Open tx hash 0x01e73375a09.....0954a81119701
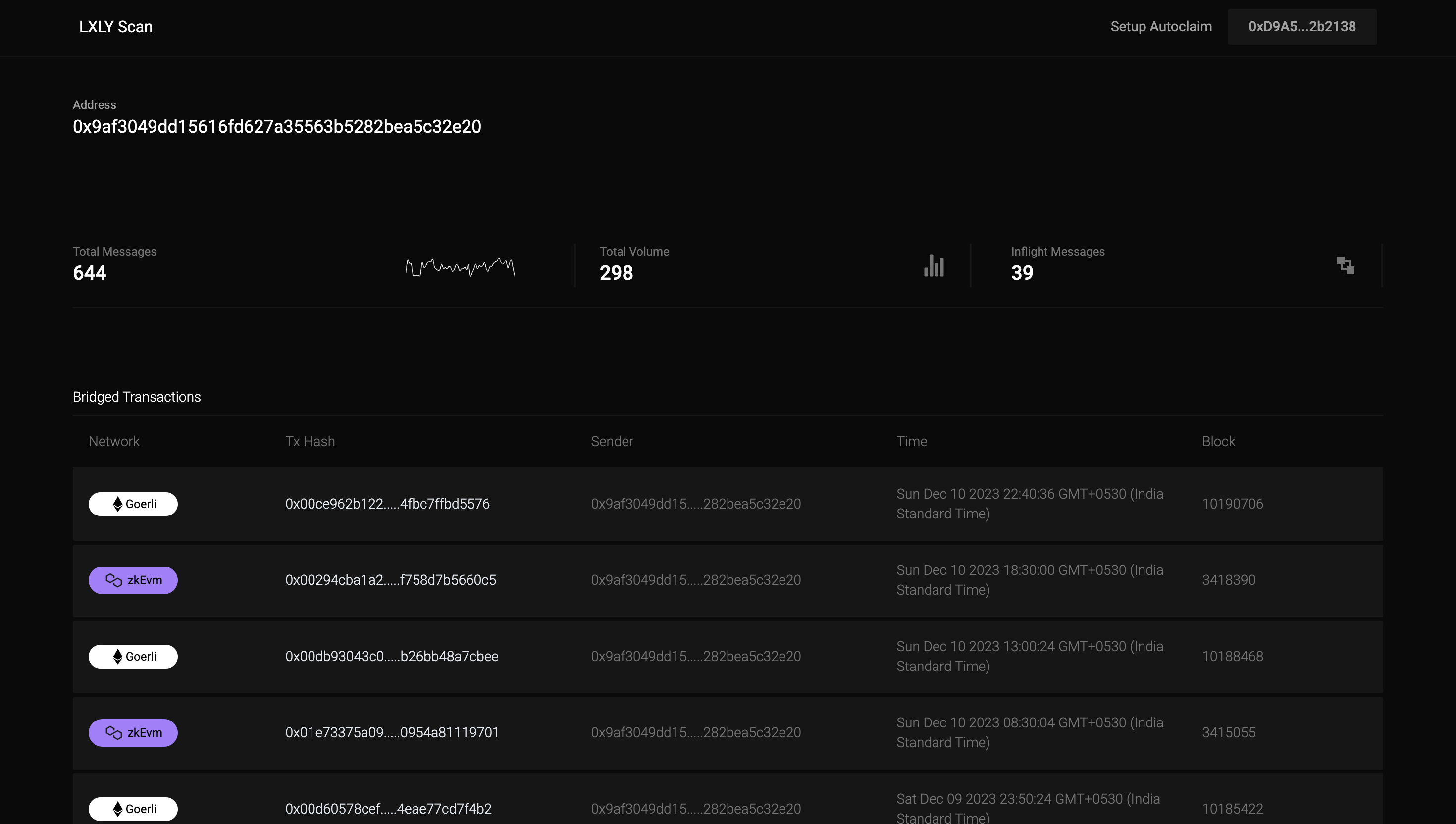This screenshot has width=1456, height=824. 392,732
